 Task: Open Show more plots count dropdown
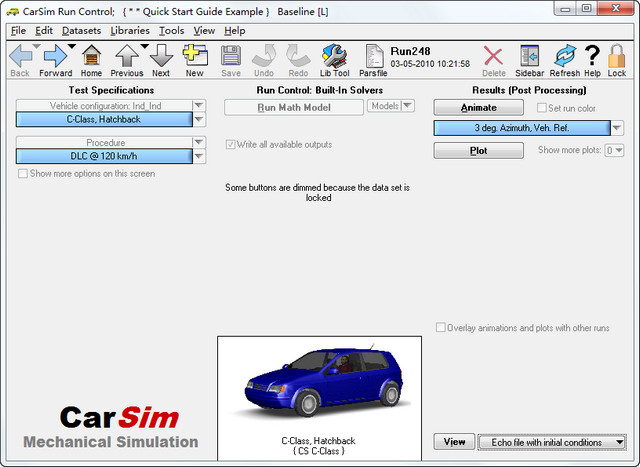point(614,150)
